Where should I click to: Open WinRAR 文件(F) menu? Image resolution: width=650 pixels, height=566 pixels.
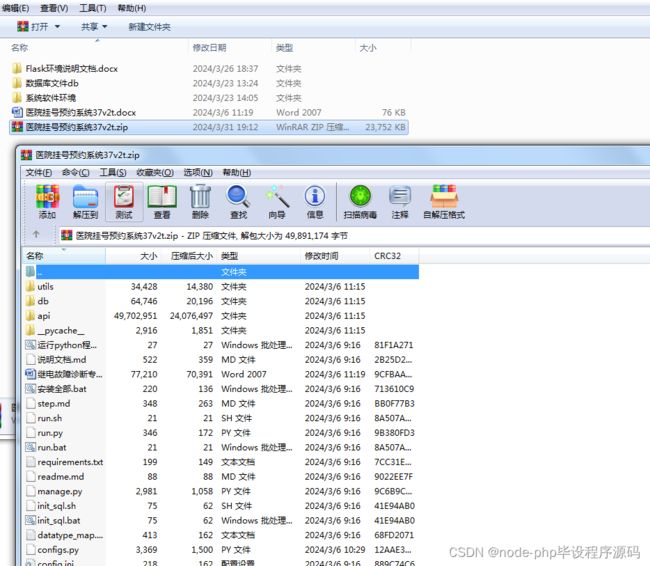click(x=39, y=172)
